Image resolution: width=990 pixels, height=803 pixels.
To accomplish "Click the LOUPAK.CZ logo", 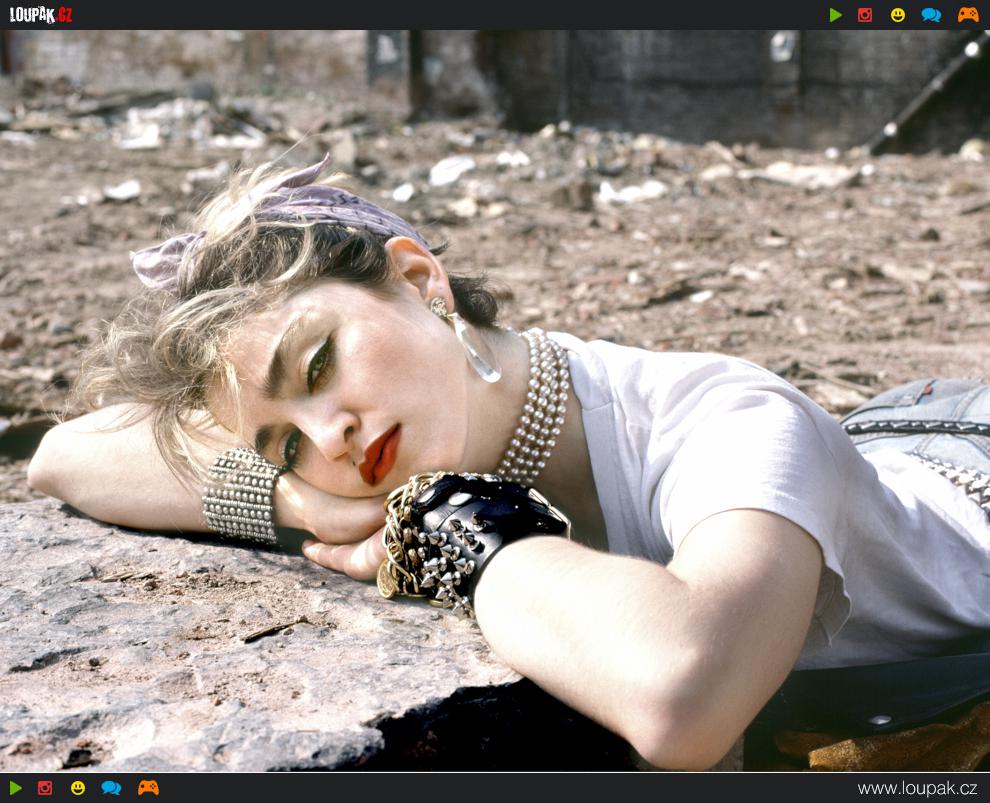I will 41,15.
